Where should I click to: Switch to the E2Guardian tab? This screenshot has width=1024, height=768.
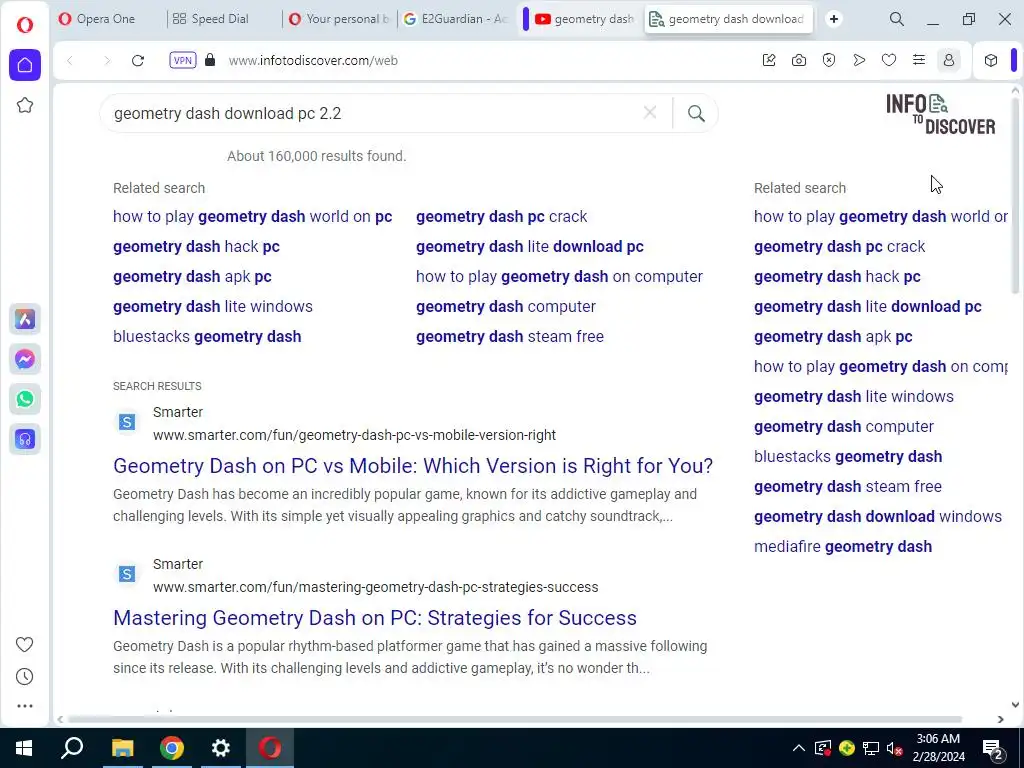pos(455,19)
